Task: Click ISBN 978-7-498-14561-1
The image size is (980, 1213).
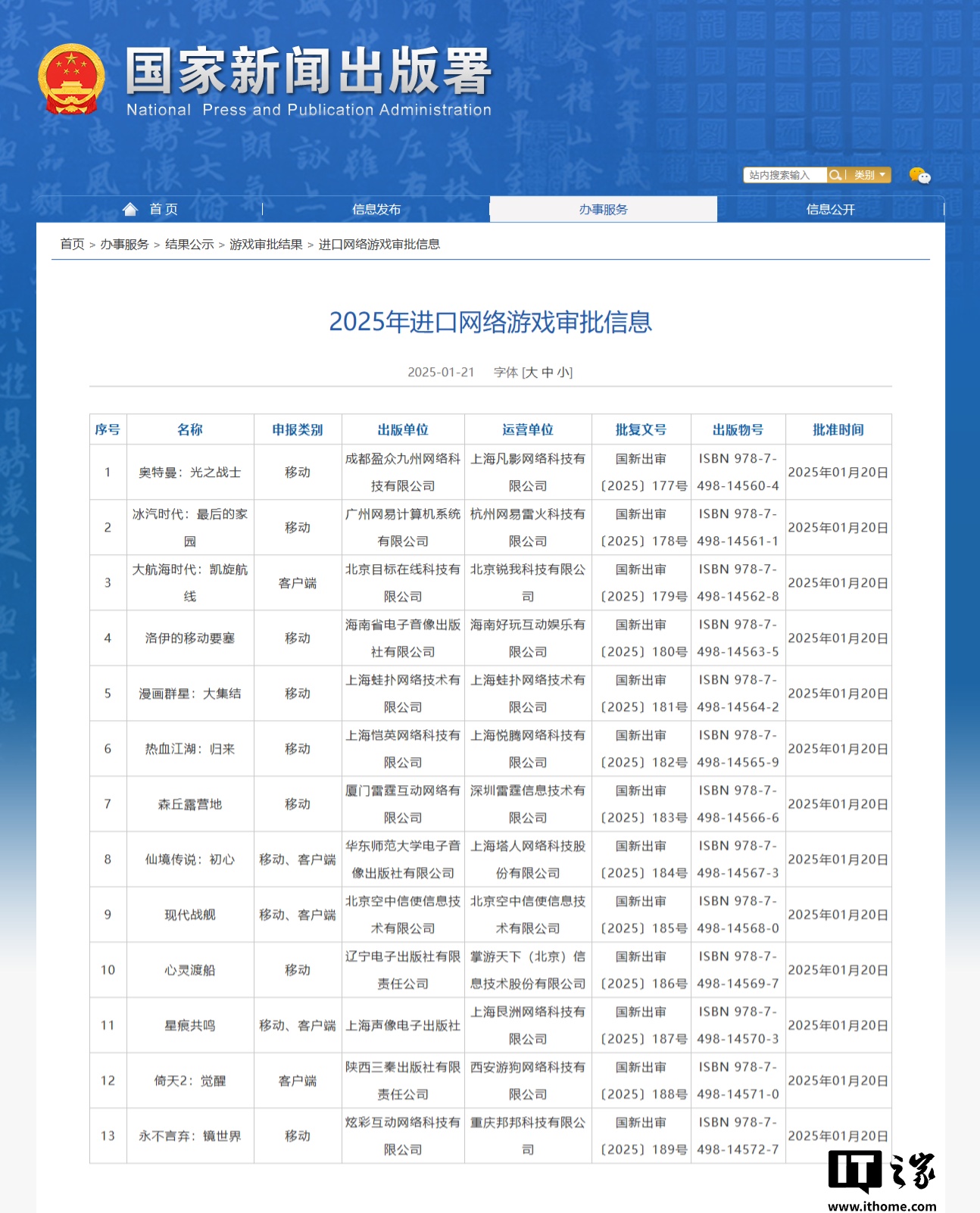Action: point(738,527)
